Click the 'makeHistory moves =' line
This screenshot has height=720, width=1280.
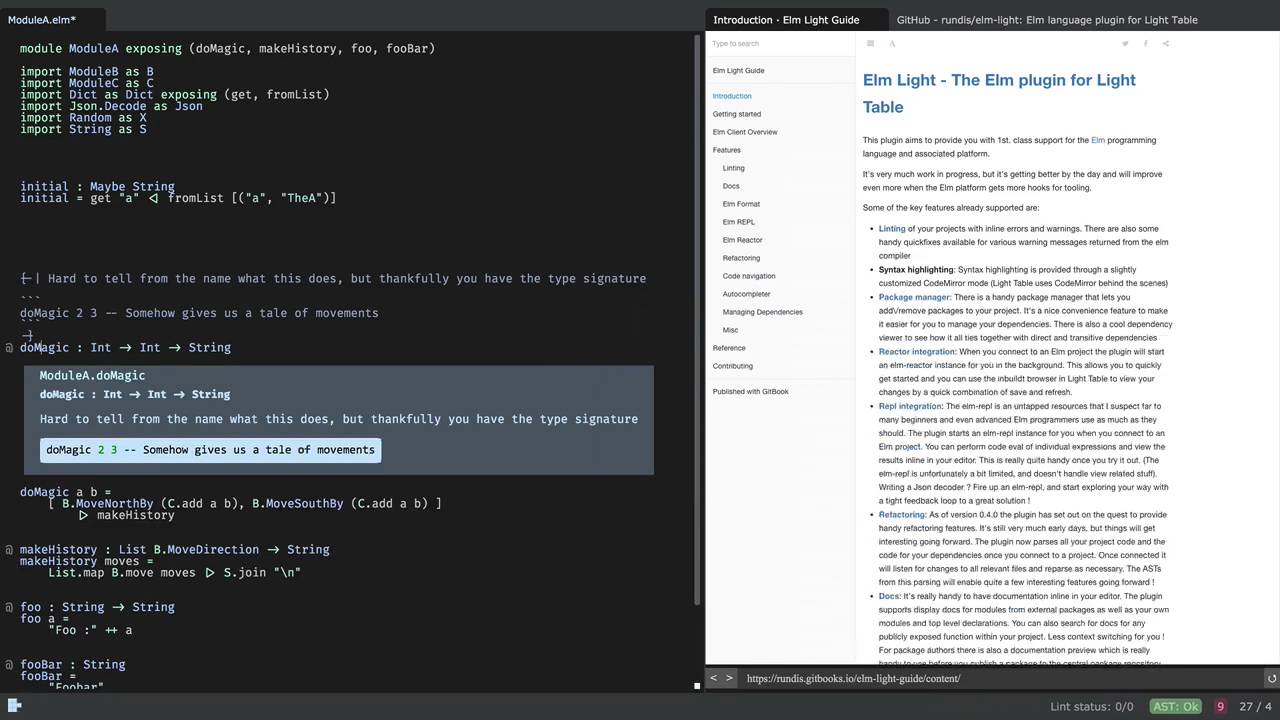point(87,561)
